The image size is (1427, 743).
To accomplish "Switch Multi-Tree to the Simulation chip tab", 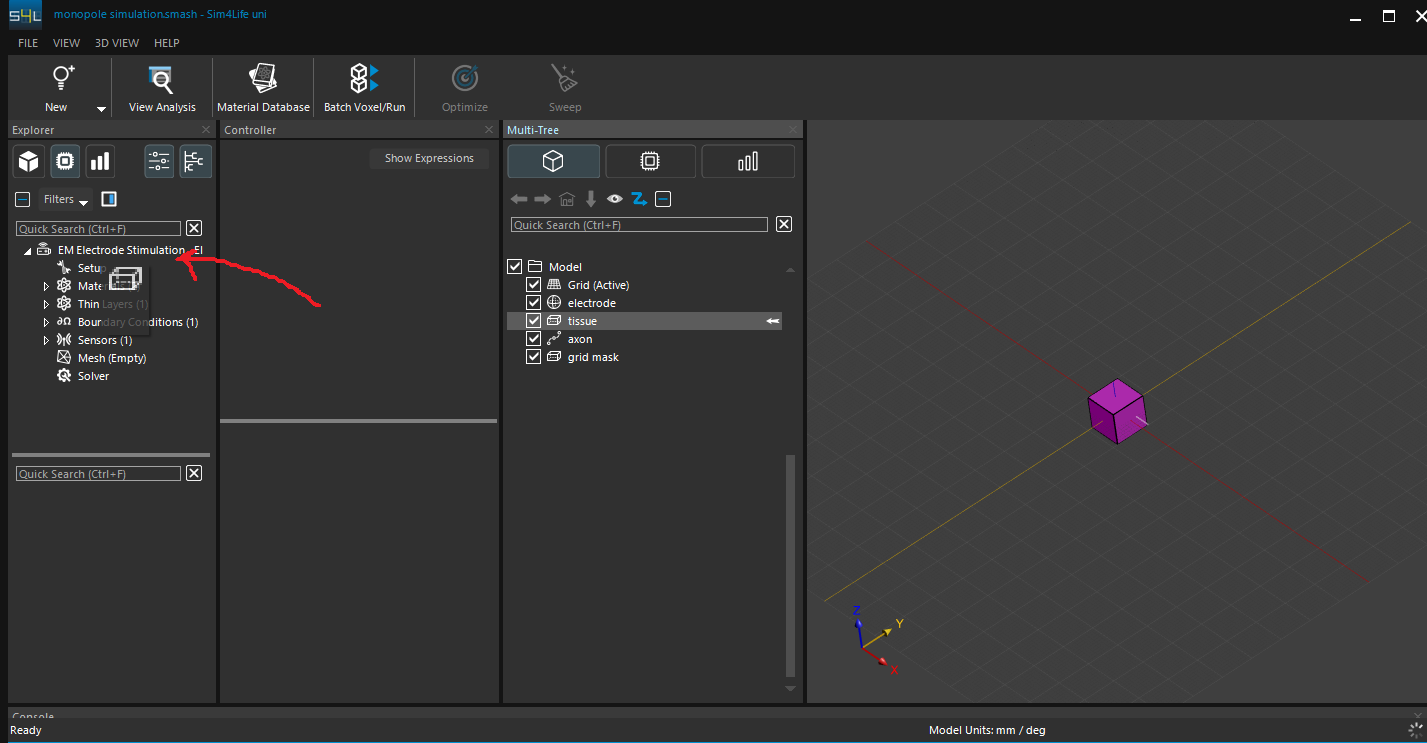I will (650, 161).
